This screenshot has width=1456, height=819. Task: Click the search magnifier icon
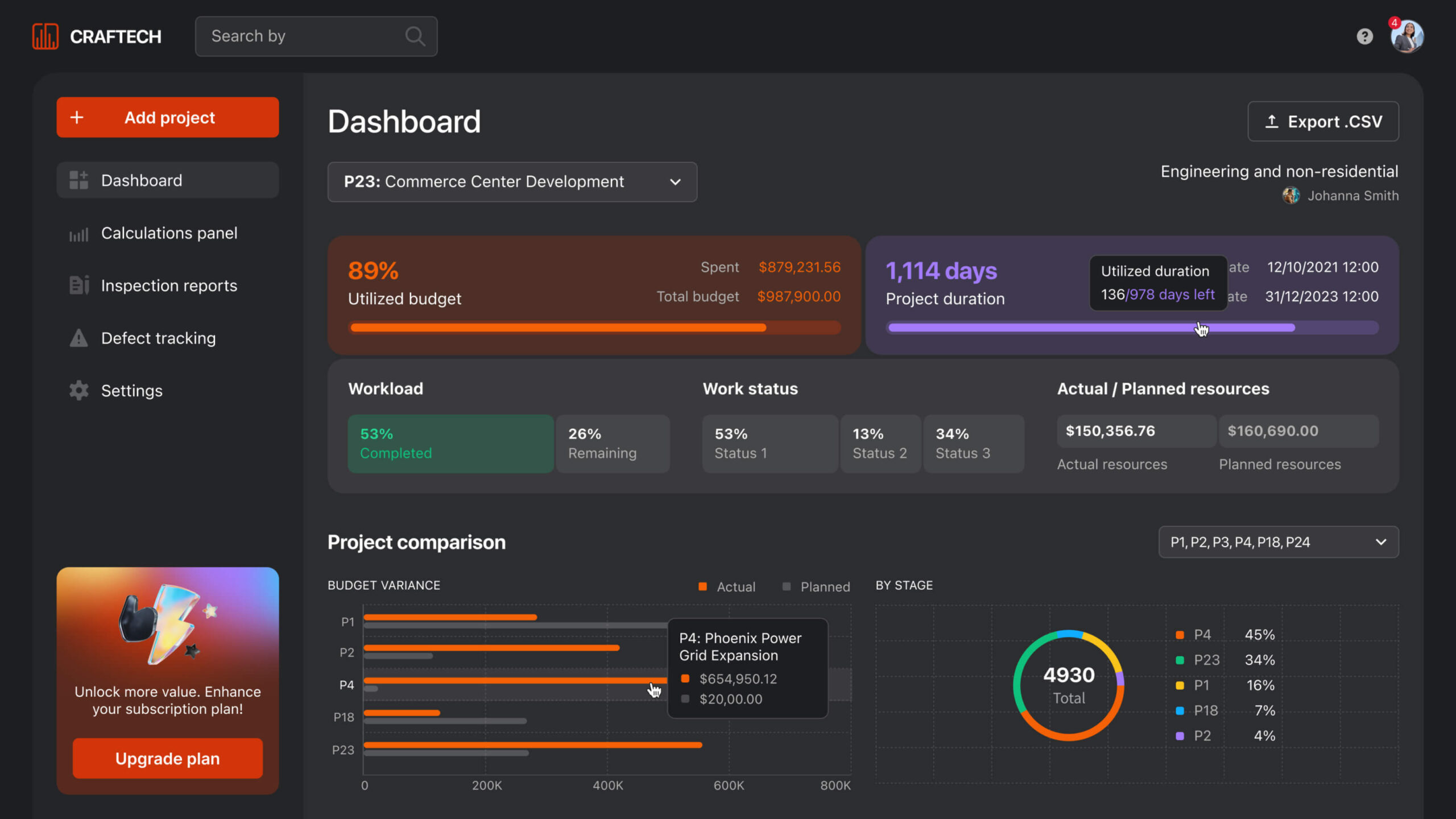pos(415,36)
